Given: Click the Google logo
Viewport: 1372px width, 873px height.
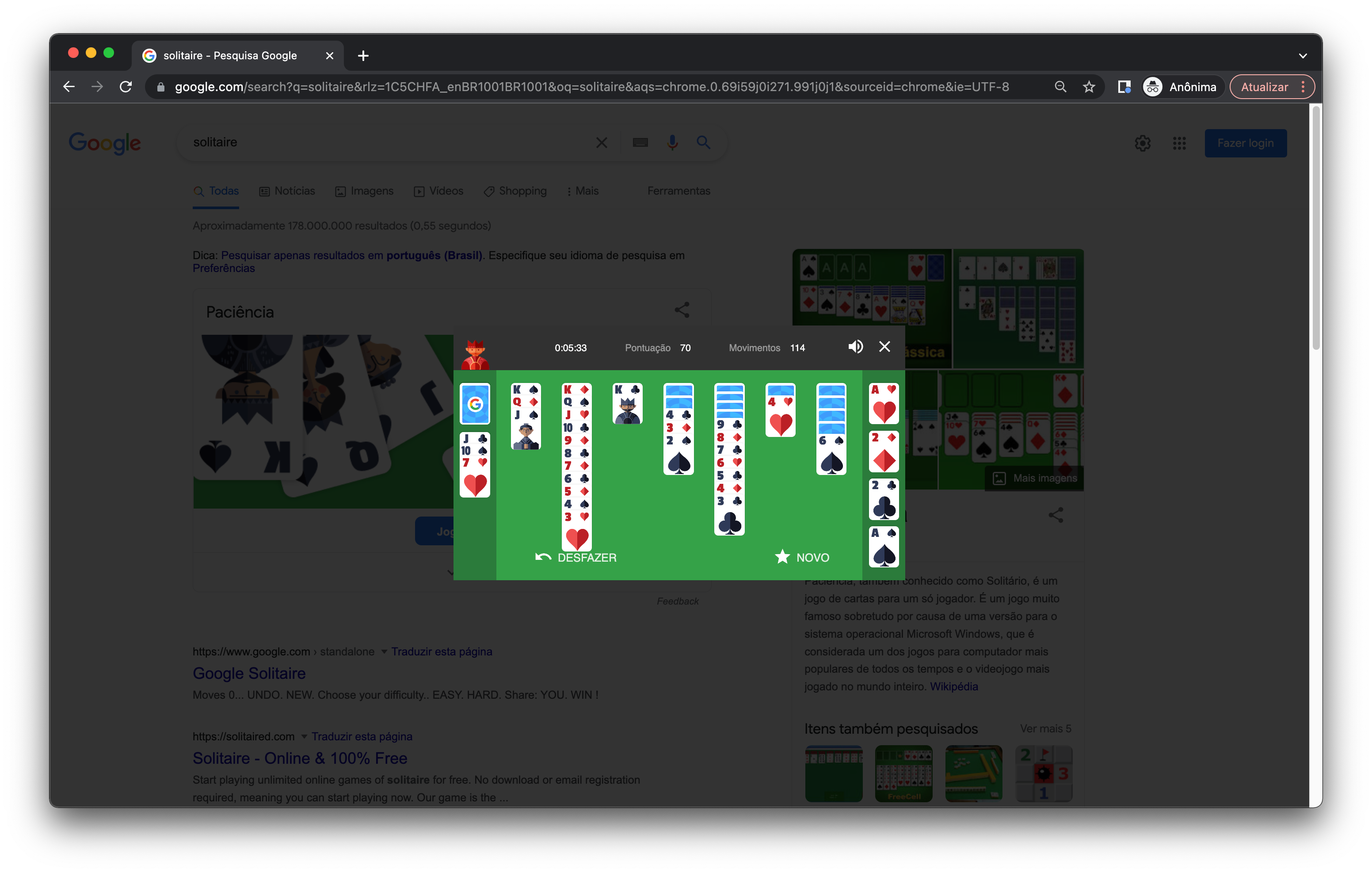Looking at the screenshot, I should tap(105, 143).
